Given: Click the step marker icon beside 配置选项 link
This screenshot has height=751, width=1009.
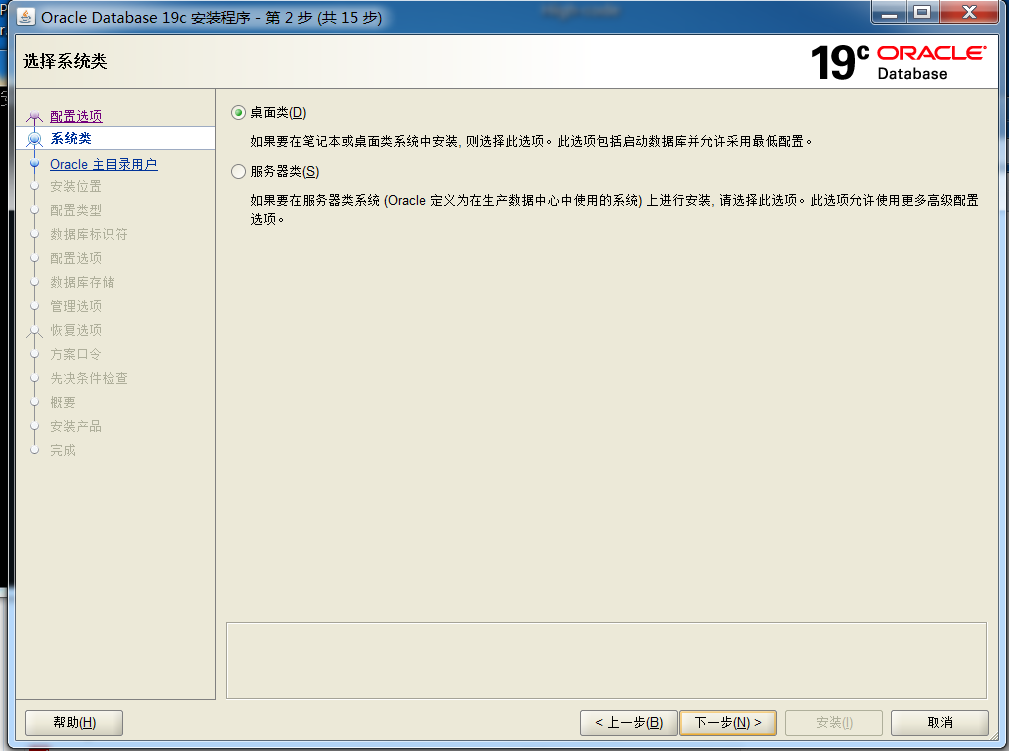Looking at the screenshot, I should [35, 116].
